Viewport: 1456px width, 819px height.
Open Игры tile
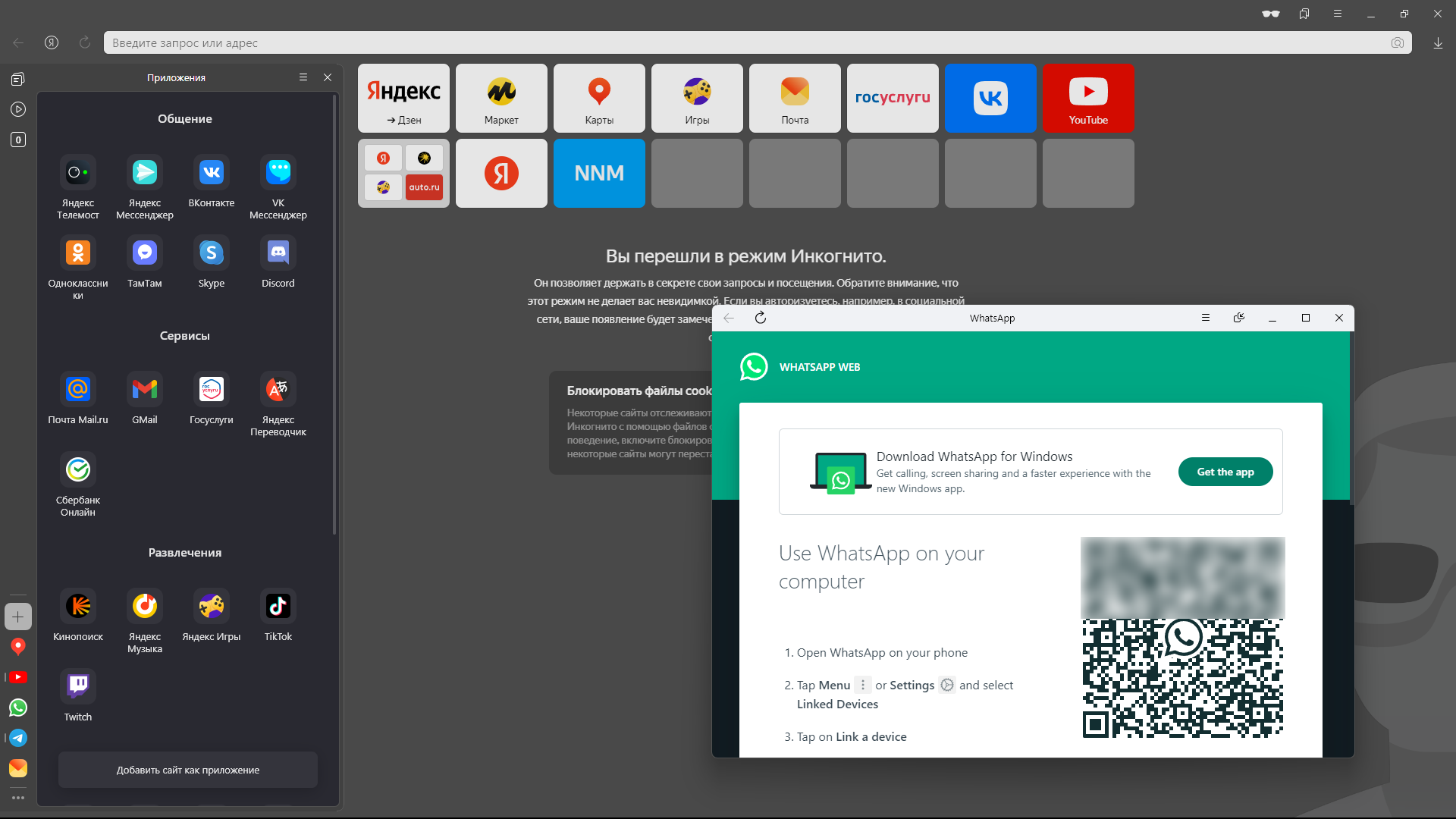coord(697,98)
